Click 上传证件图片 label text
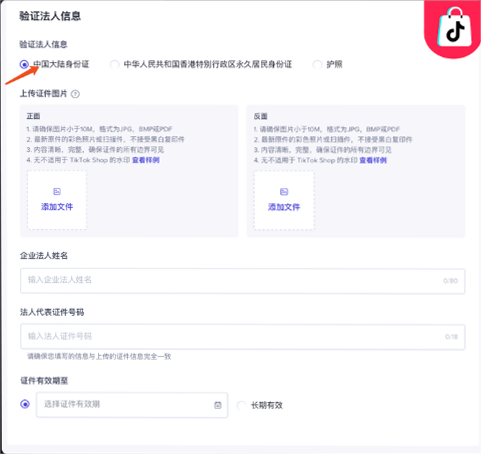This screenshot has width=481, height=454. point(43,94)
